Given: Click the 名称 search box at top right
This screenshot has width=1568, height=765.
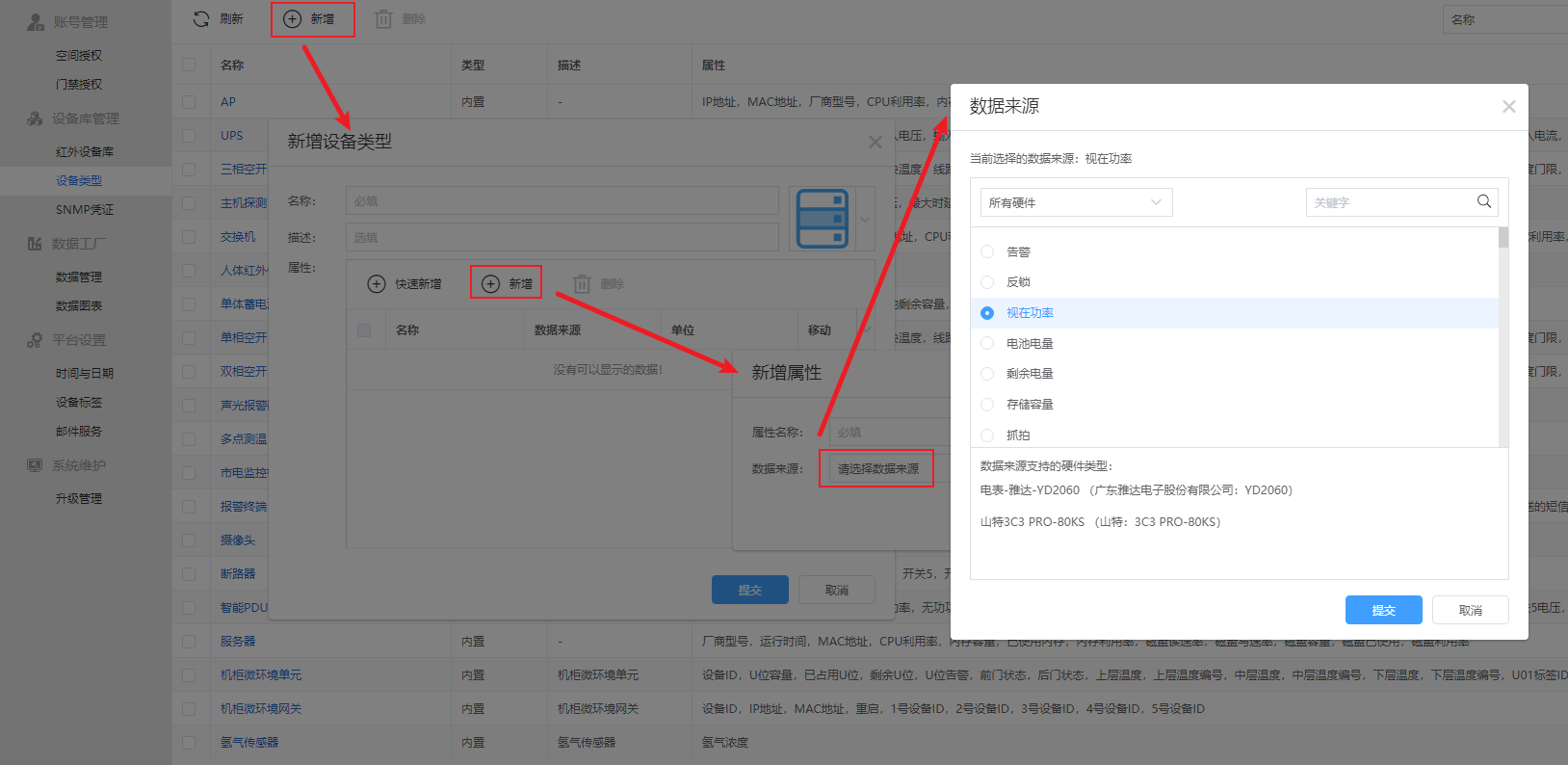Looking at the screenshot, I should coord(1505,19).
